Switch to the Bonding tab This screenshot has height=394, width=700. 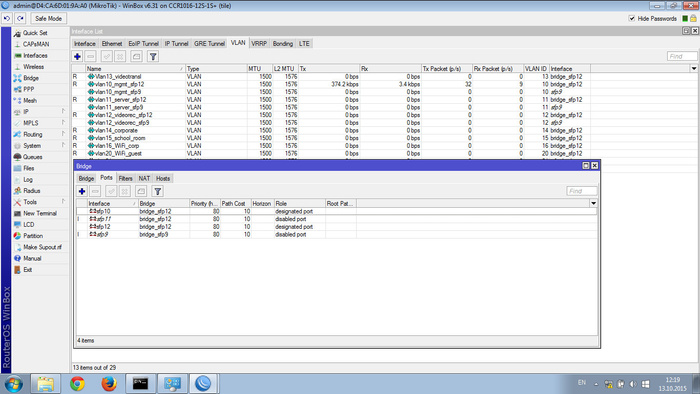point(283,44)
